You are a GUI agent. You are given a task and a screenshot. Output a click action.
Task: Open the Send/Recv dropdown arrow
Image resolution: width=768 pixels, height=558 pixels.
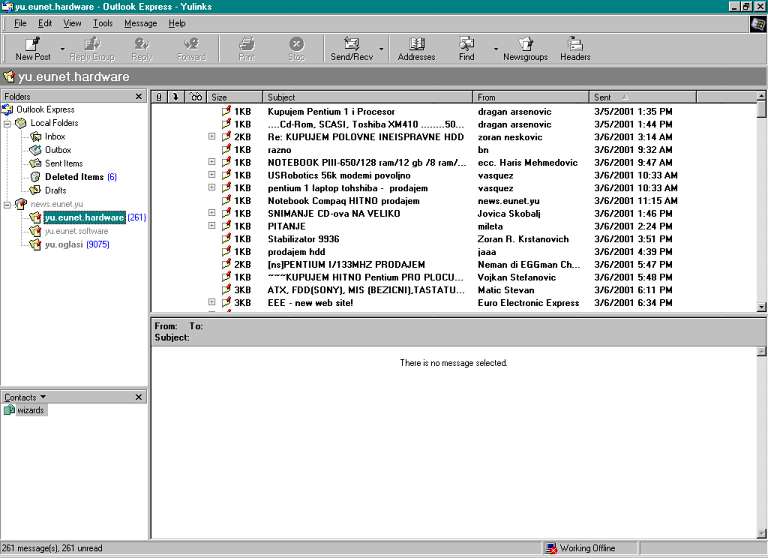(x=381, y=48)
